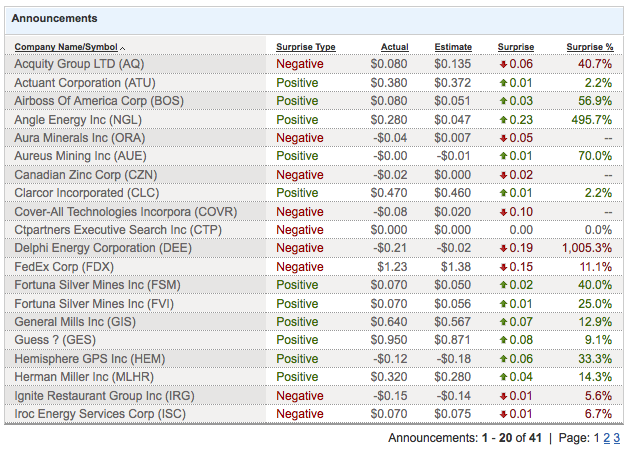This screenshot has height=453, width=626.
Task: Click the up arrow in Fortuna Silver (FSM) row
Action: click(503, 285)
